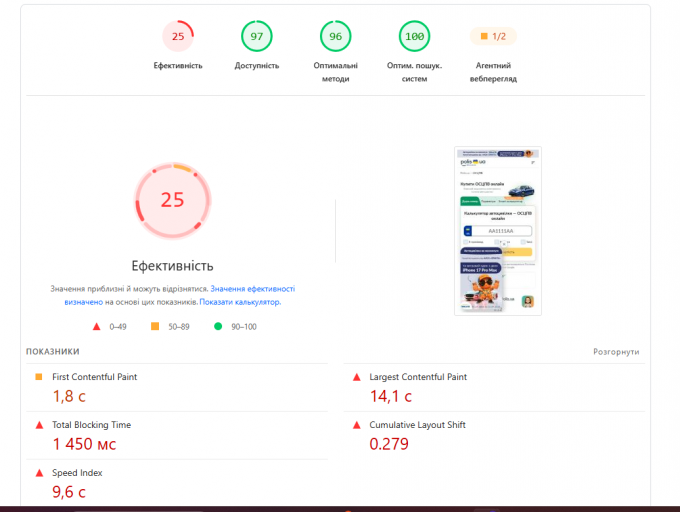Click the Агентний вебперегляд label
Image resolution: width=680 pixels, height=512 pixels.
click(494, 72)
